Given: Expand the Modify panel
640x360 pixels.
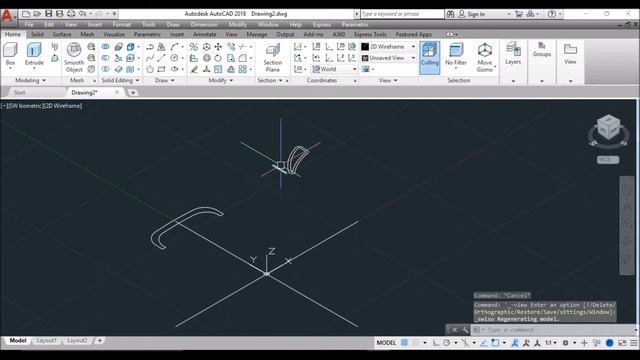Looking at the screenshot, I should tap(221, 80).
